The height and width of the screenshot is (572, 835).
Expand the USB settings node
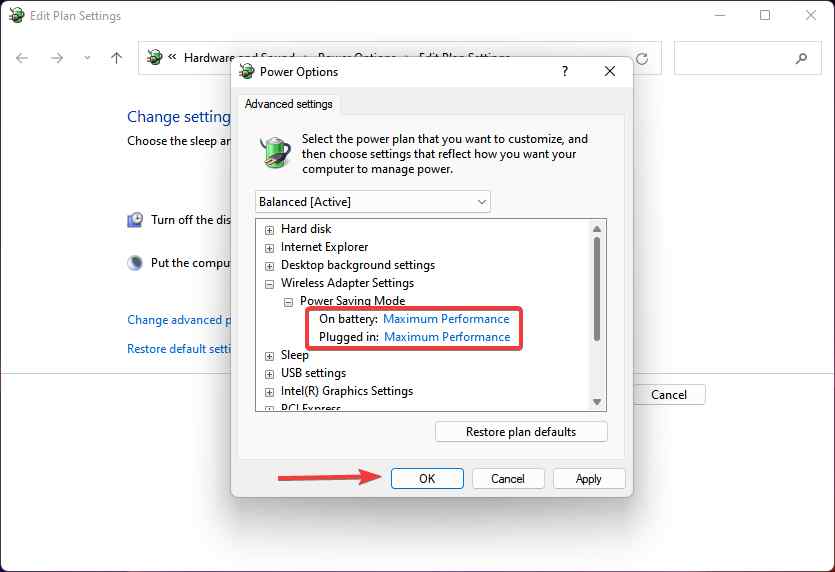click(269, 374)
